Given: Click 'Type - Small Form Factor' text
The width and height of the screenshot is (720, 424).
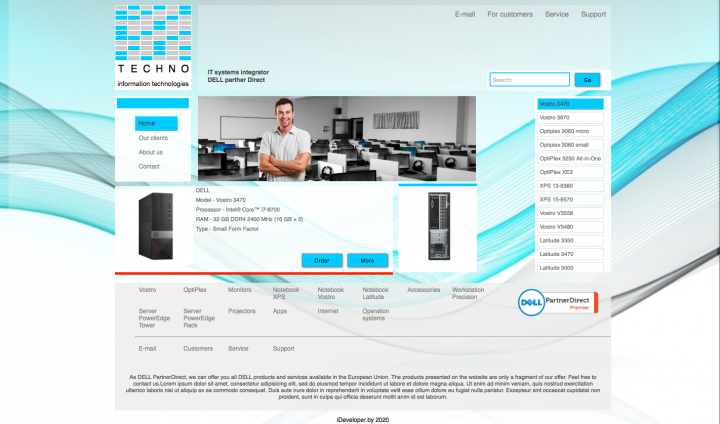Looking at the screenshot, I should click(227, 229).
